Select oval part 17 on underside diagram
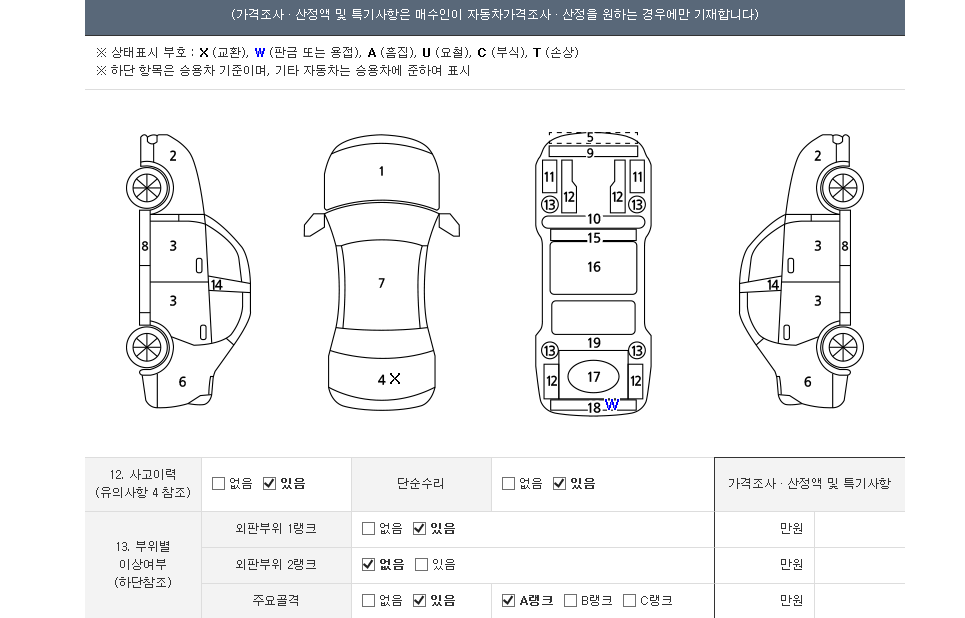Image resolution: width=965 pixels, height=618 pixels. point(593,377)
